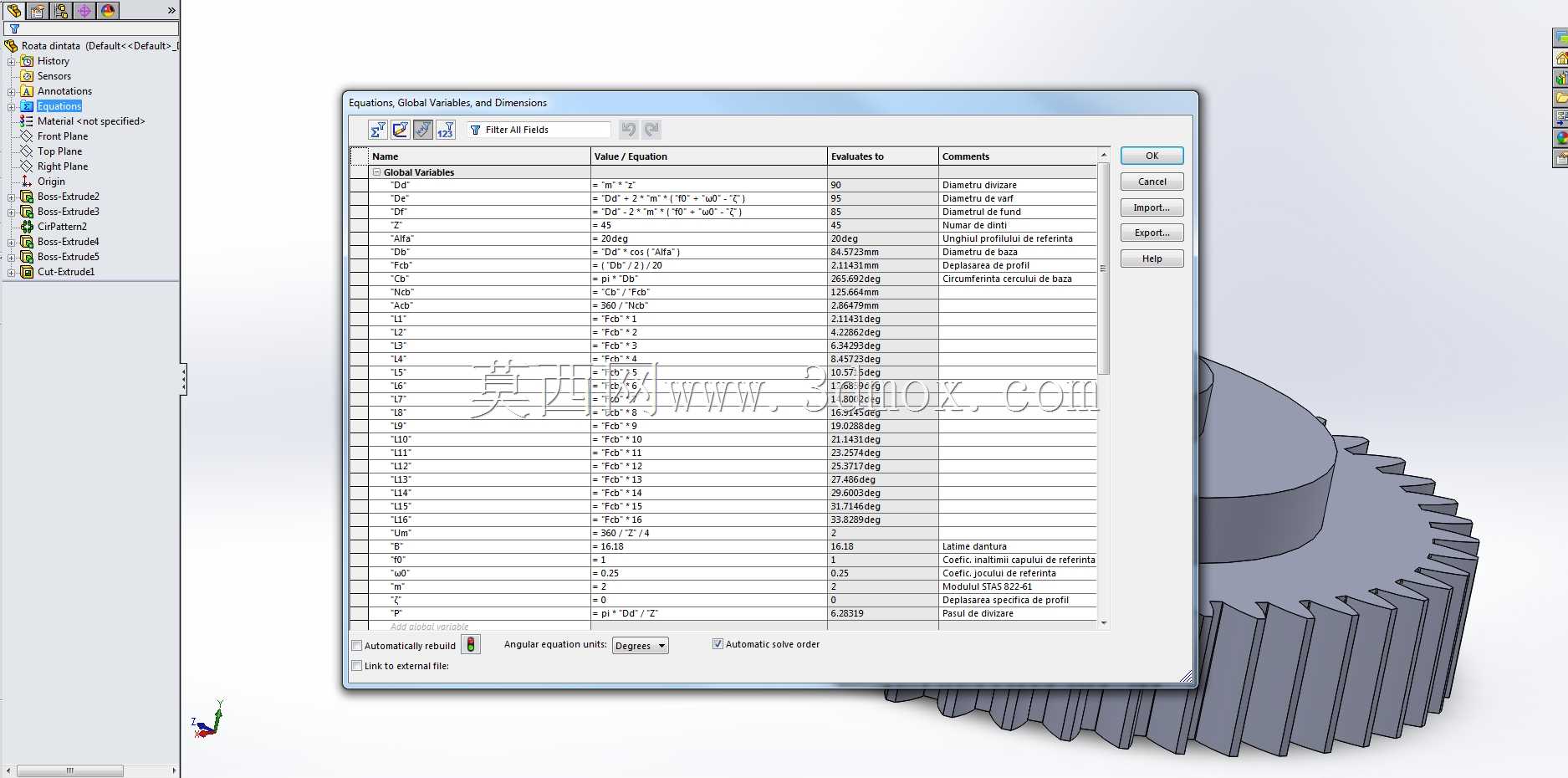Open Appearances and Scenes task pane tab
Viewport: 1568px width, 778px height.
click(1560, 138)
